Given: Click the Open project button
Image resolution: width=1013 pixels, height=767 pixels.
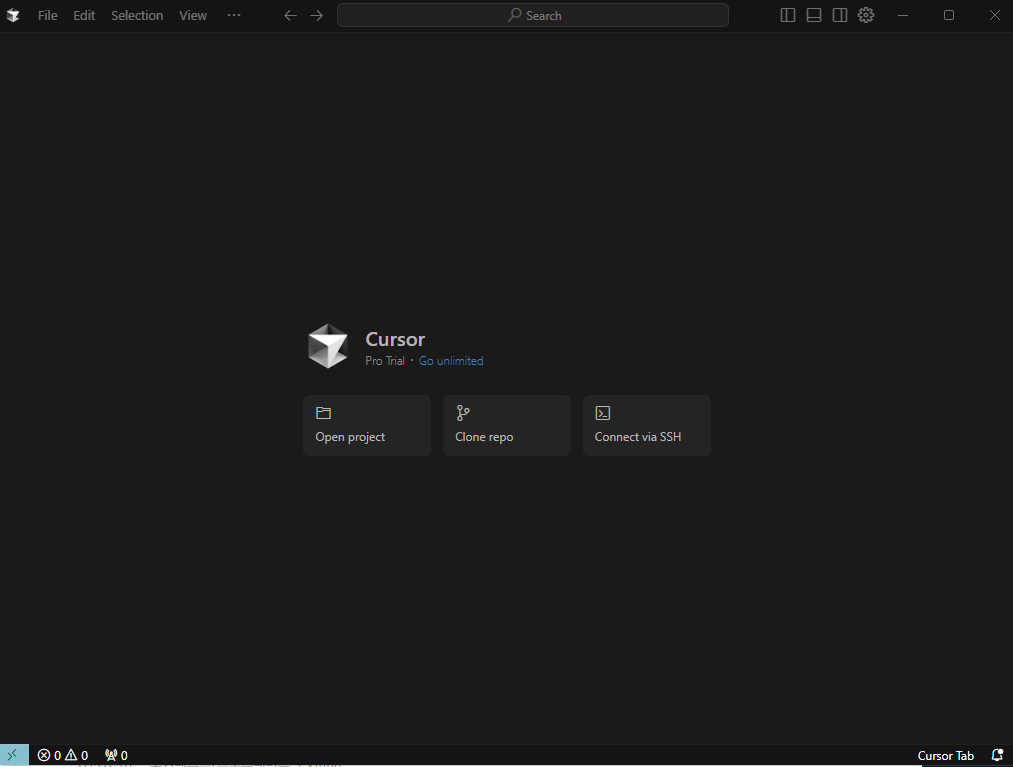Looking at the screenshot, I should point(367,426).
